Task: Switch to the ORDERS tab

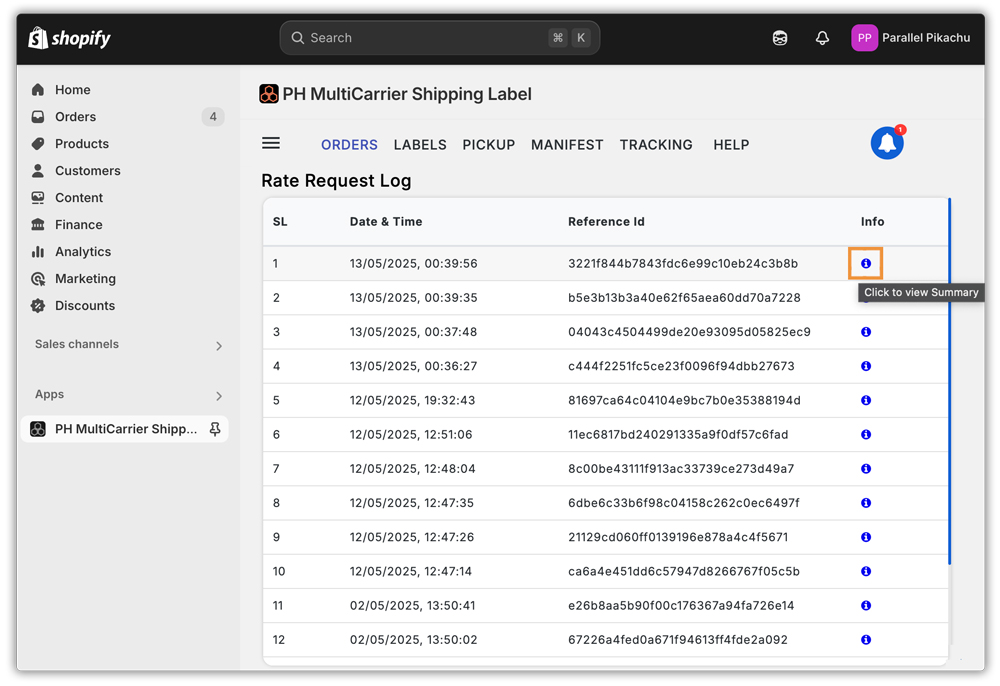Action: (349, 145)
